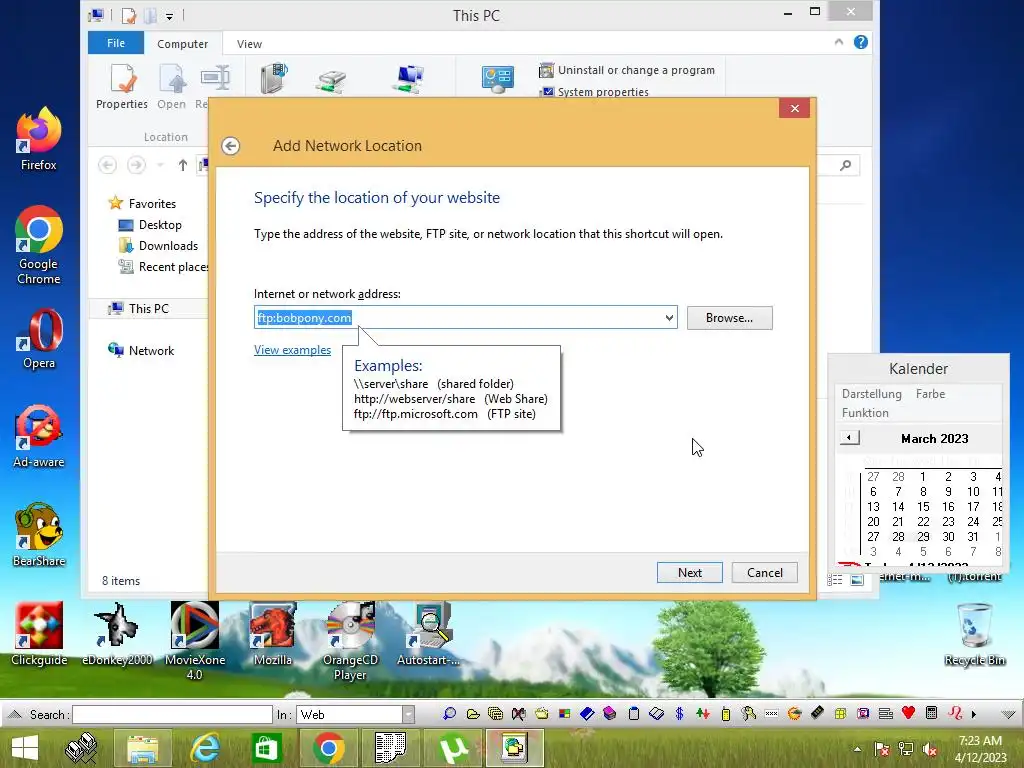Open Internet Explorer from the taskbar

(x=204, y=748)
